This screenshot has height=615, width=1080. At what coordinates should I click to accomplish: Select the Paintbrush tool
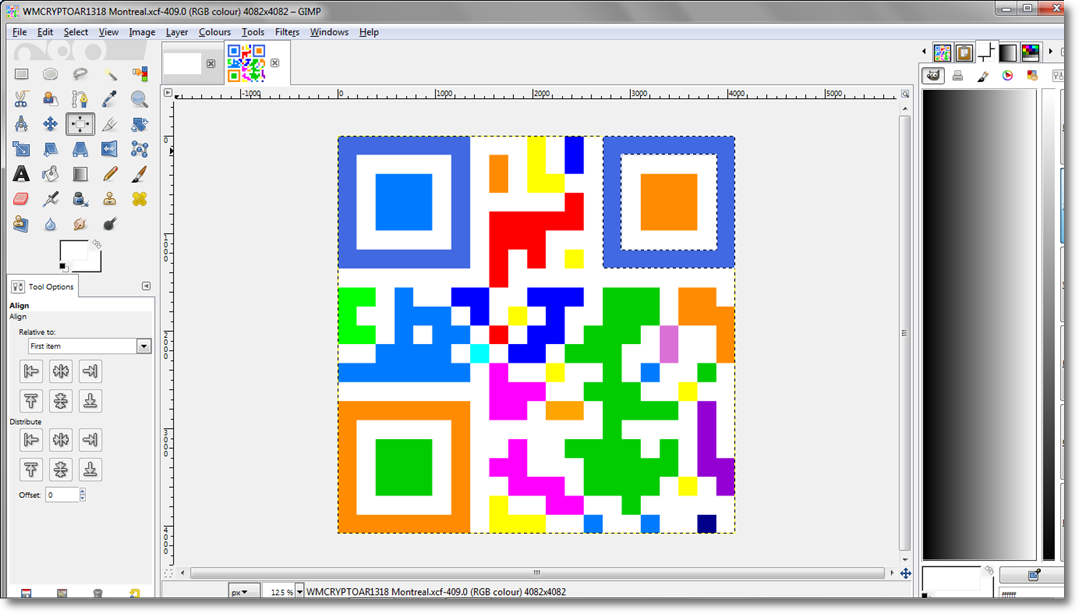140,174
